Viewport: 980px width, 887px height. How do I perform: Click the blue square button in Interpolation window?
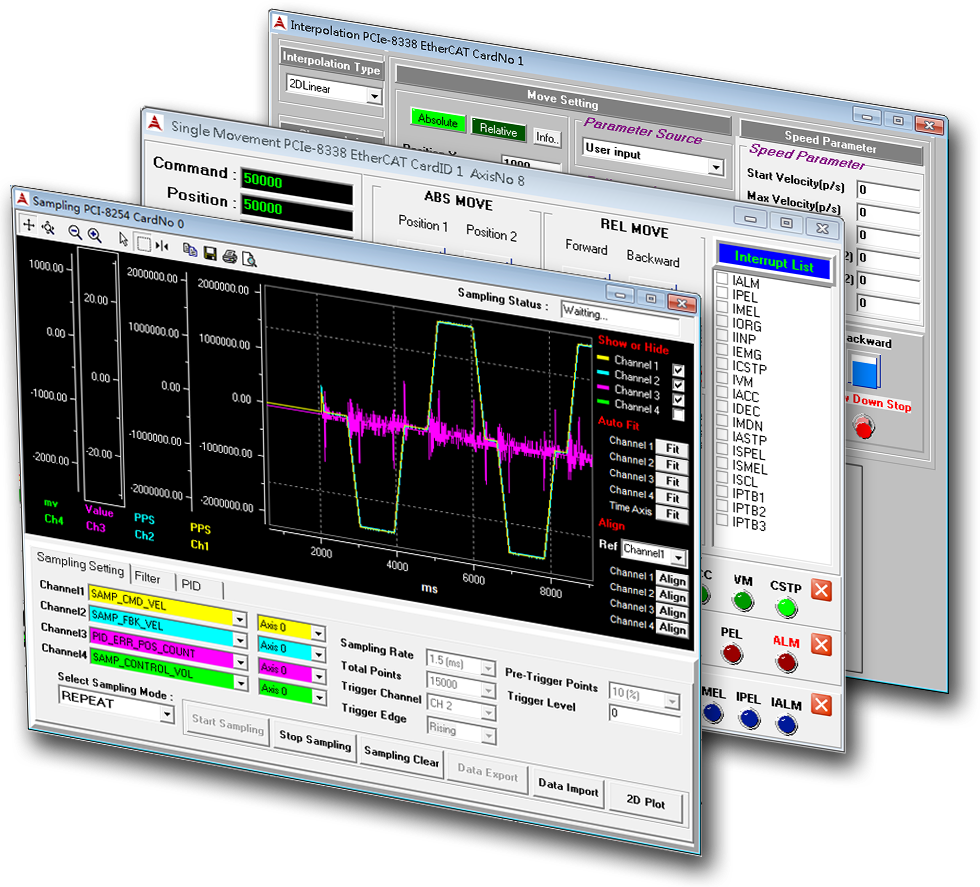pyautogui.click(x=866, y=373)
